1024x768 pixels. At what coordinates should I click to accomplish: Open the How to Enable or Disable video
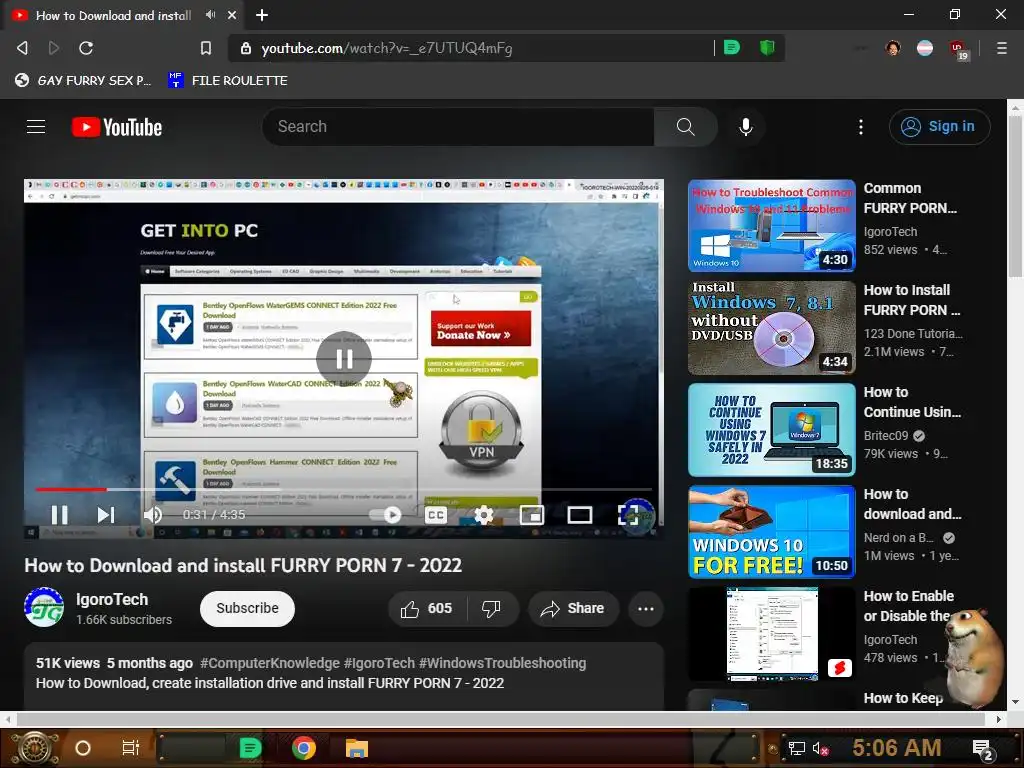[x=772, y=633]
